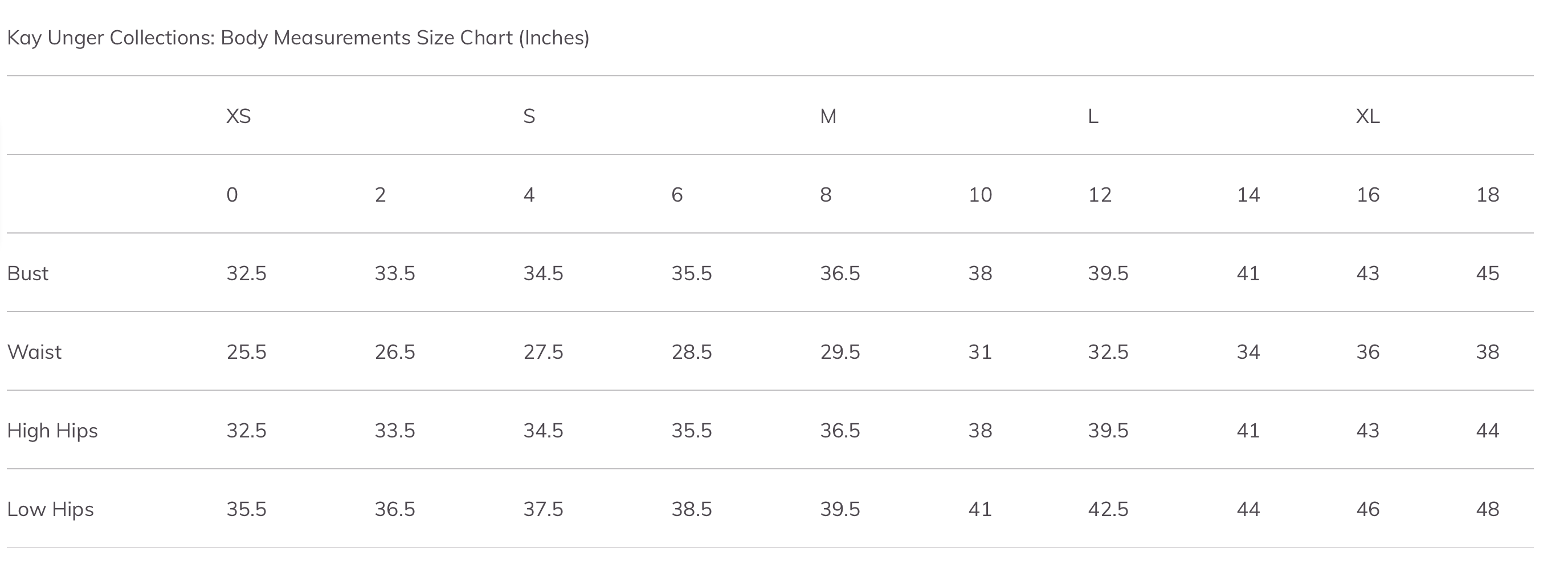Select the XL size column header
The width and height of the screenshot is (1568, 573).
(1367, 116)
